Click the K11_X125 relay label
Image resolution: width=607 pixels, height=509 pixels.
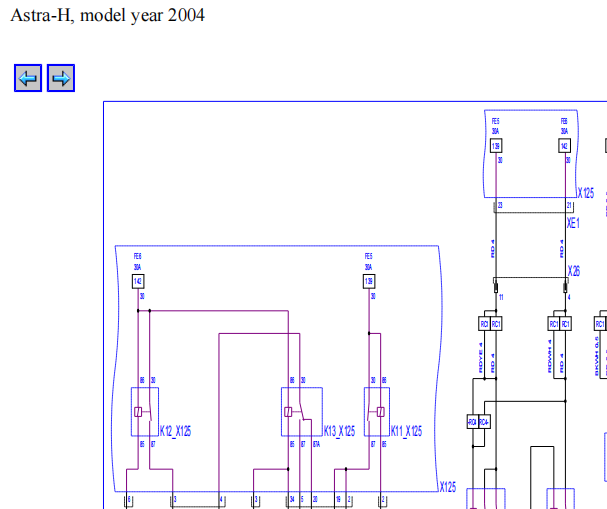(x=406, y=431)
